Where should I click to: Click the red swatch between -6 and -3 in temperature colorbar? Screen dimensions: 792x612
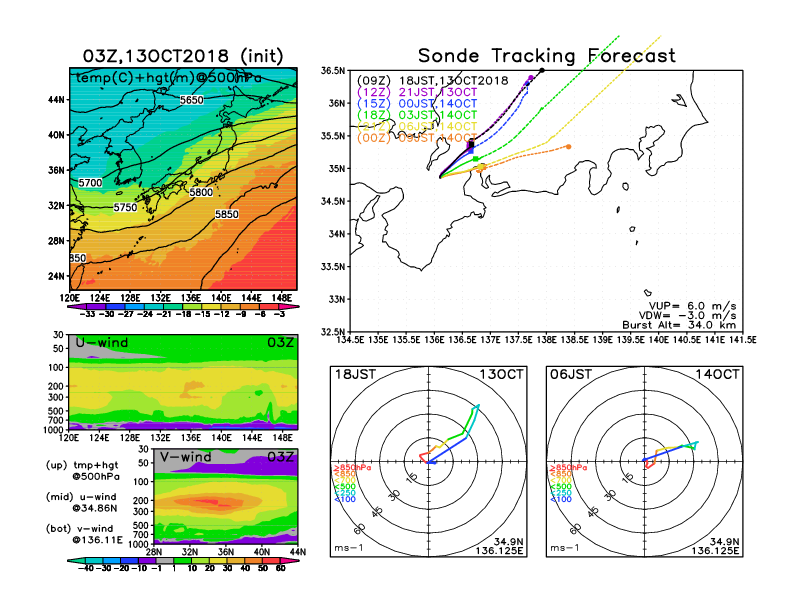pyautogui.click(x=269, y=307)
